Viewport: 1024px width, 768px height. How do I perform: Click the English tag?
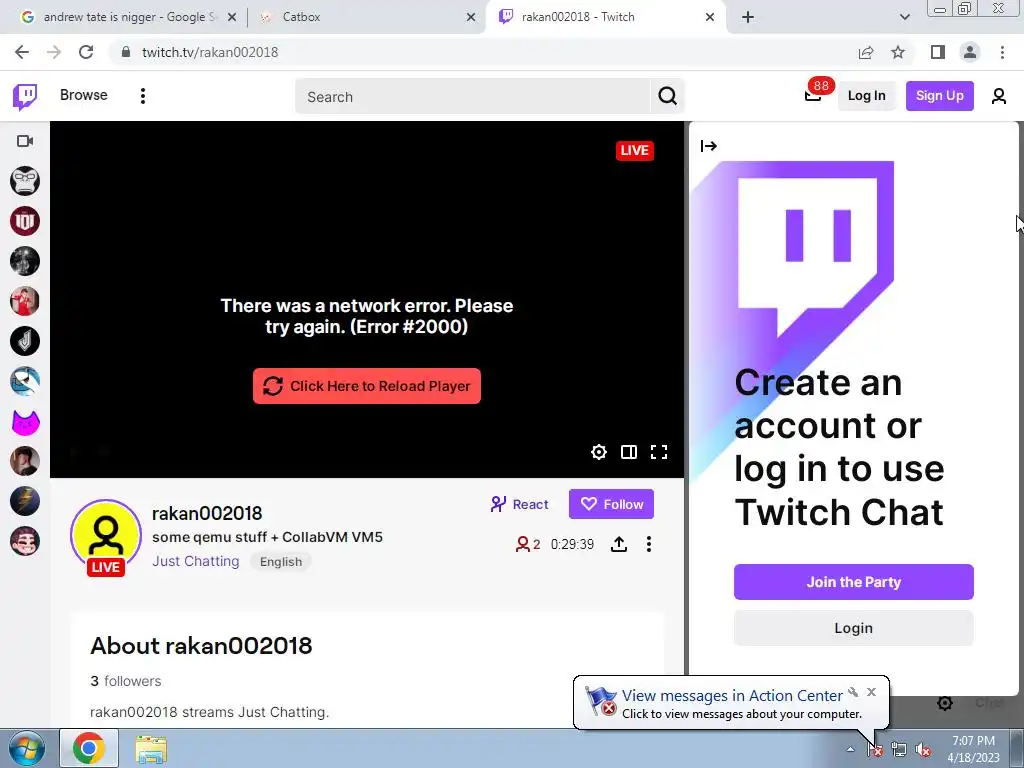[281, 562]
